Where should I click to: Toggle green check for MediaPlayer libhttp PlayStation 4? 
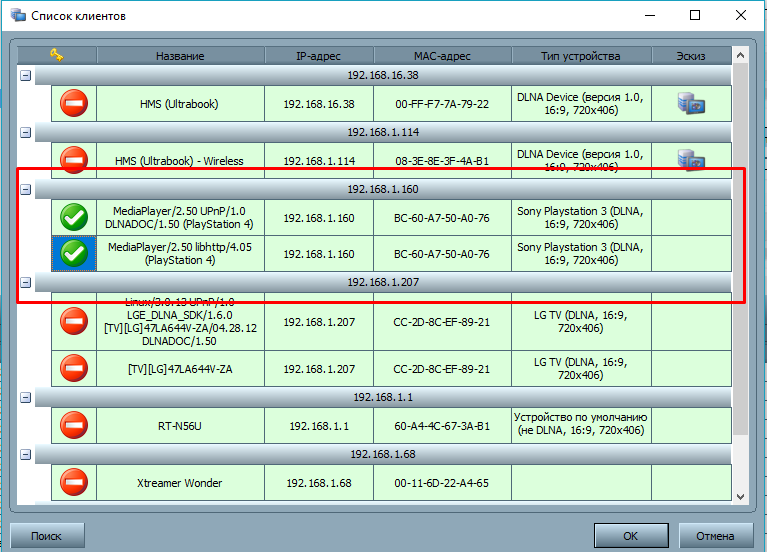coord(74,254)
